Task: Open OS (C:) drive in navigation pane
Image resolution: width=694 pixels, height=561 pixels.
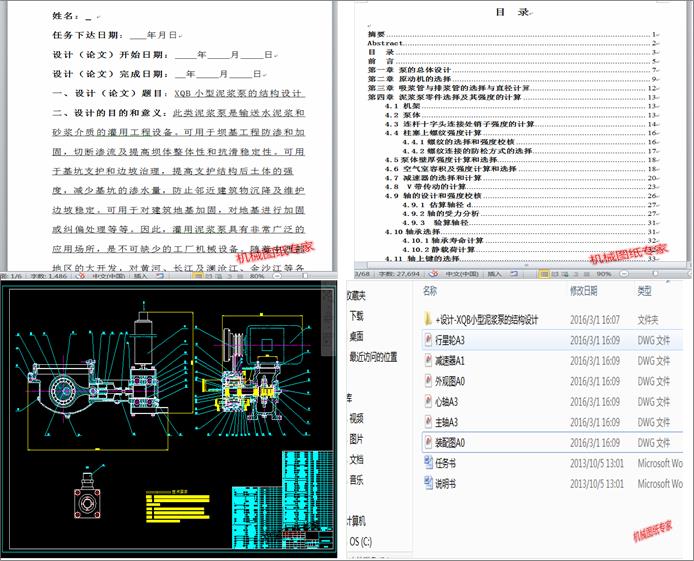Action: pos(361,542)
